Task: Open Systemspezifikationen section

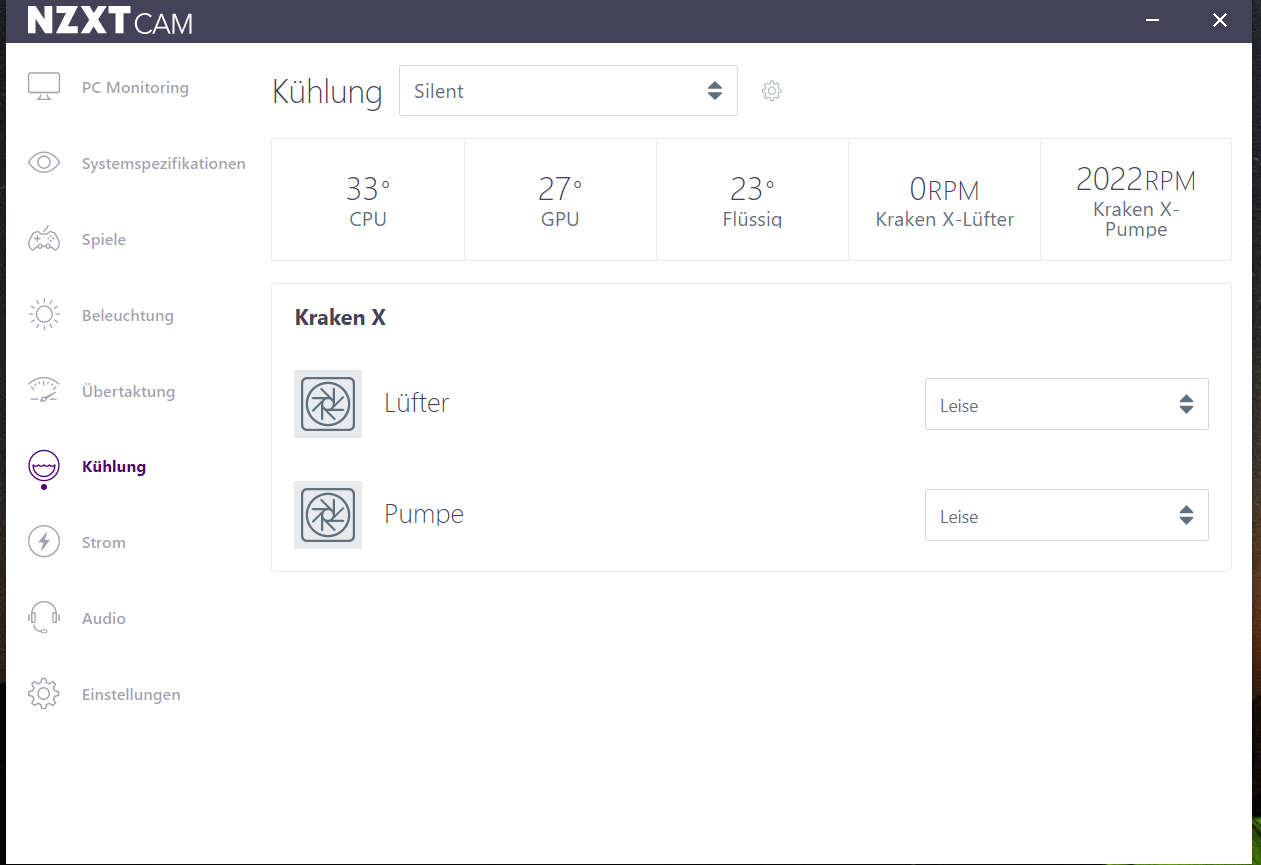Action: [164, 163]
